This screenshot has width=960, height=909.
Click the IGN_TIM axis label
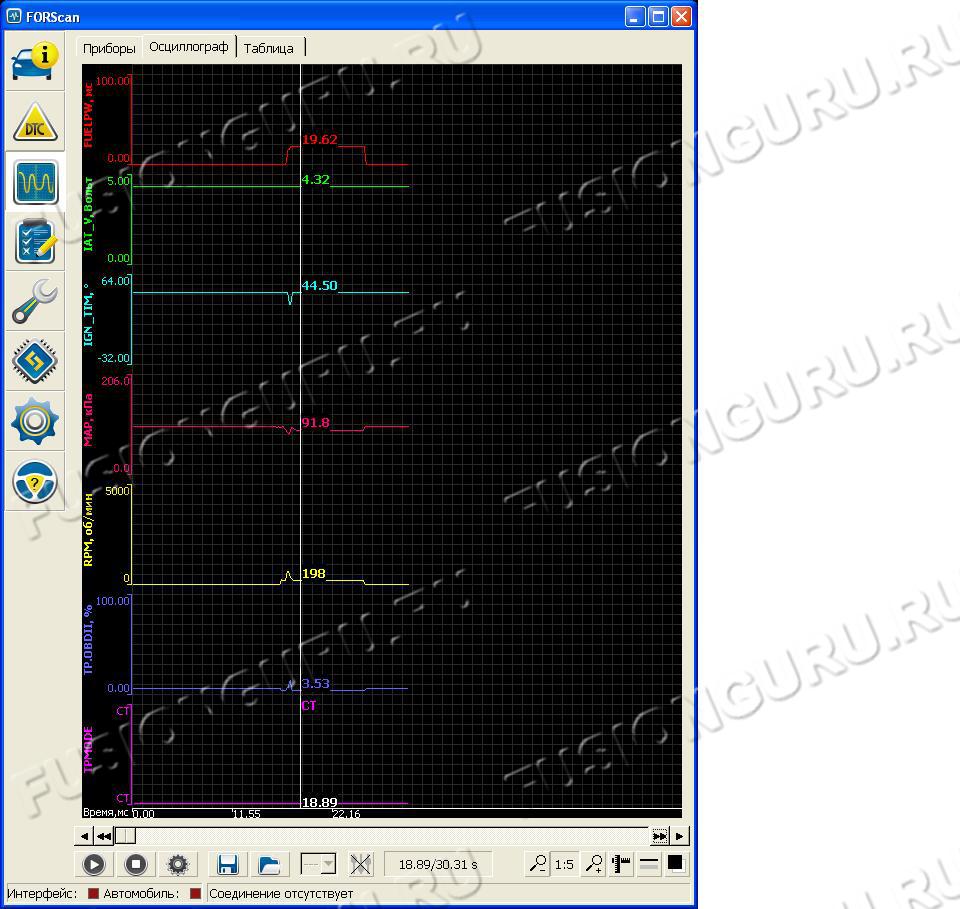[x=89, y=315]
